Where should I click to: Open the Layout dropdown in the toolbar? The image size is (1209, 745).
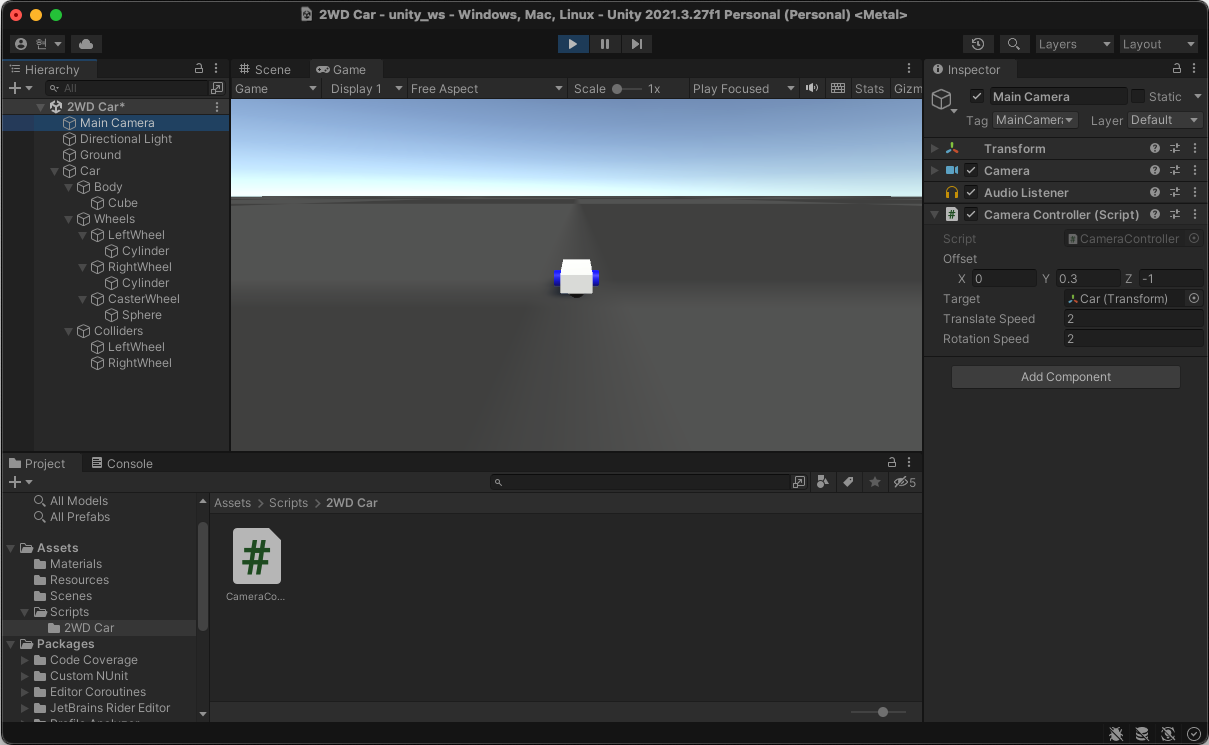[1157, 44]
